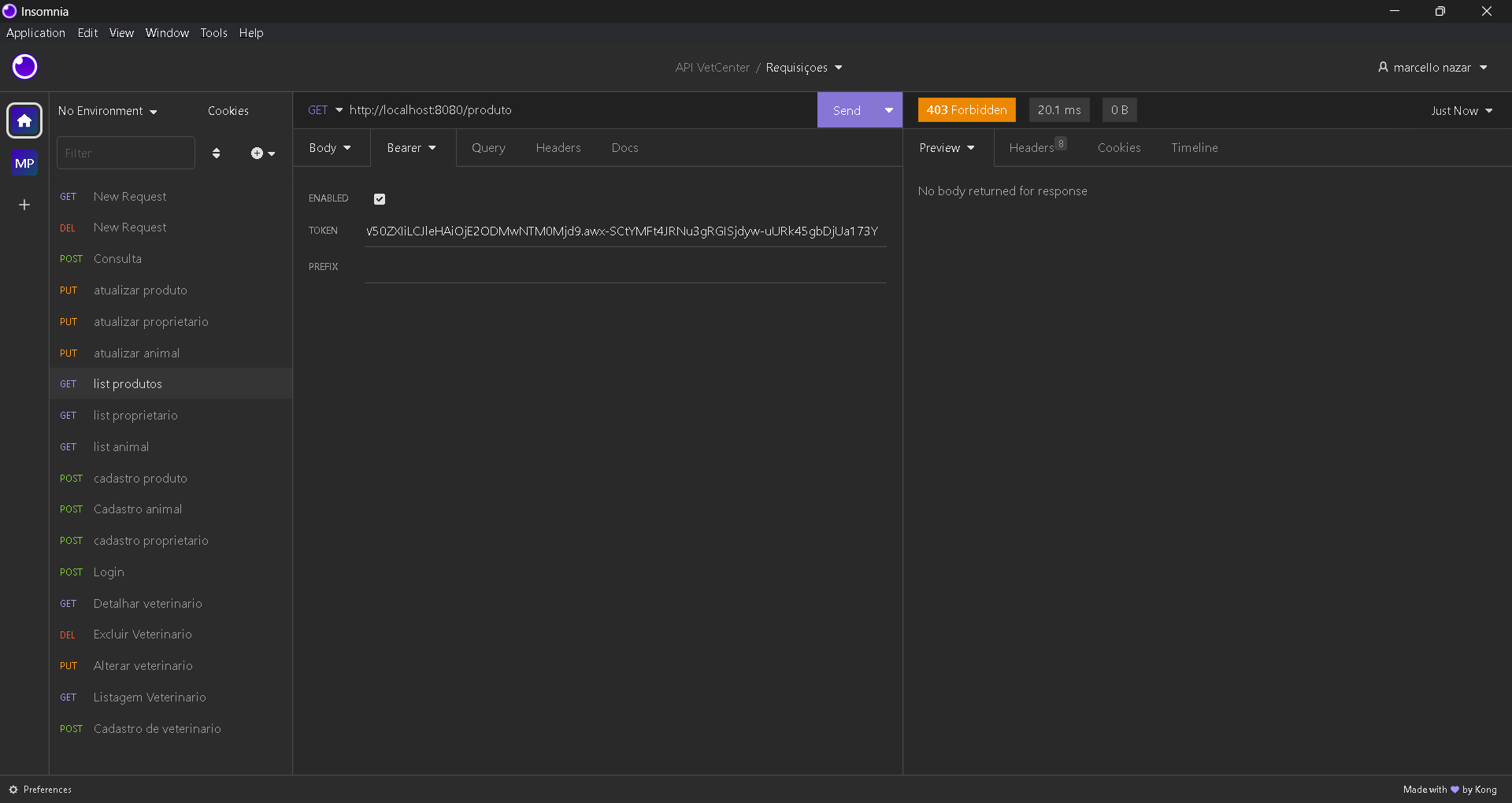Open the Requisiçoes collection dropdown
This screenshot has height=803, width=1512.
pyautogui.click(x=804, y=68)
